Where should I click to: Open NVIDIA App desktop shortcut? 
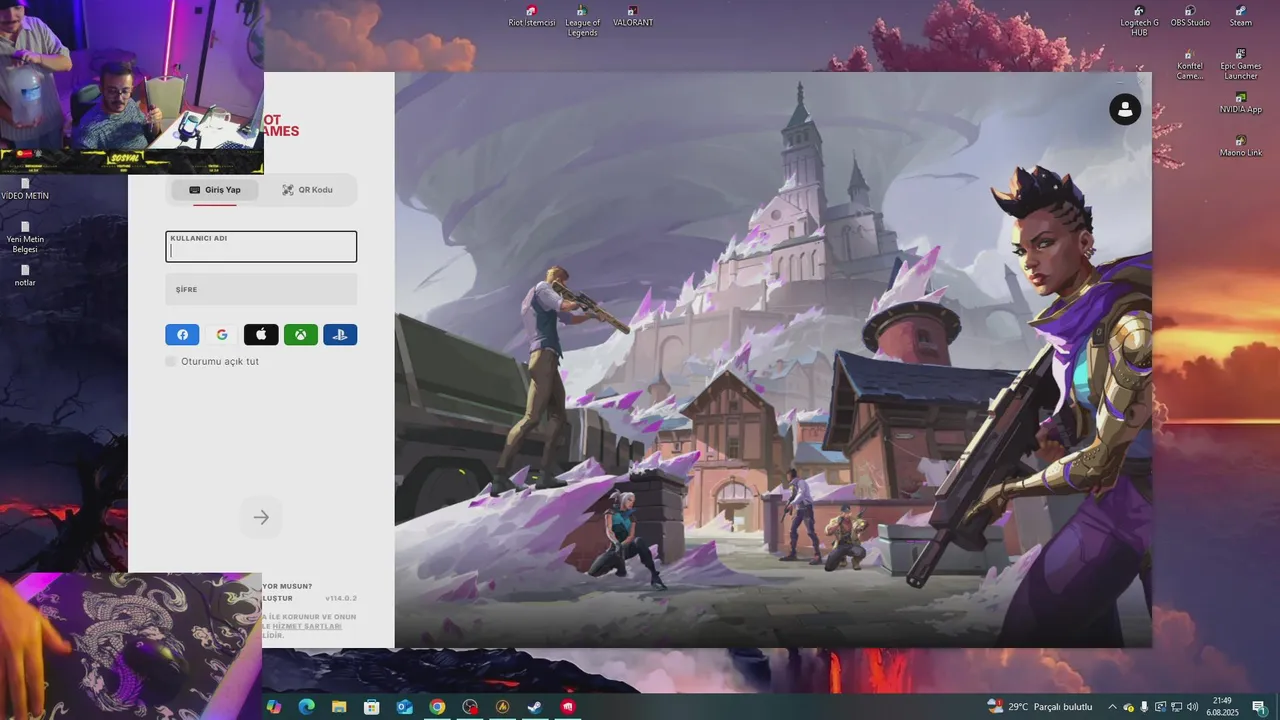(1241, 103)
